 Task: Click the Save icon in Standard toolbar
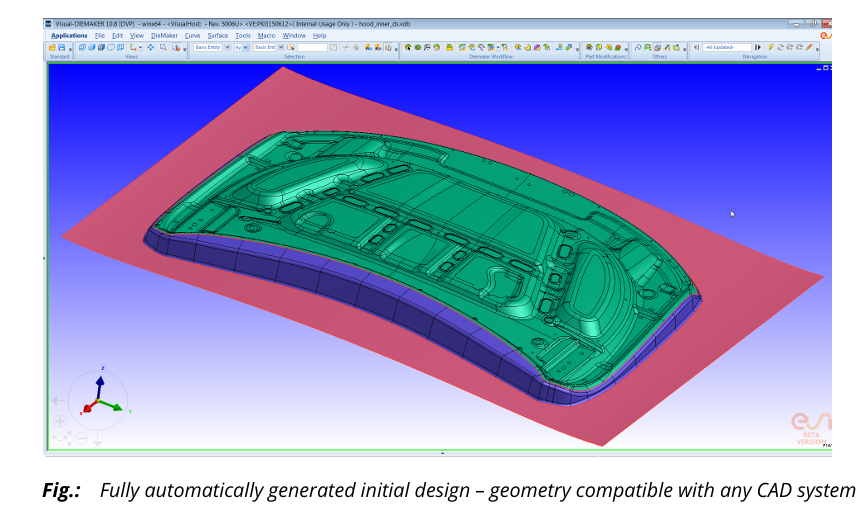coord(61,47)
